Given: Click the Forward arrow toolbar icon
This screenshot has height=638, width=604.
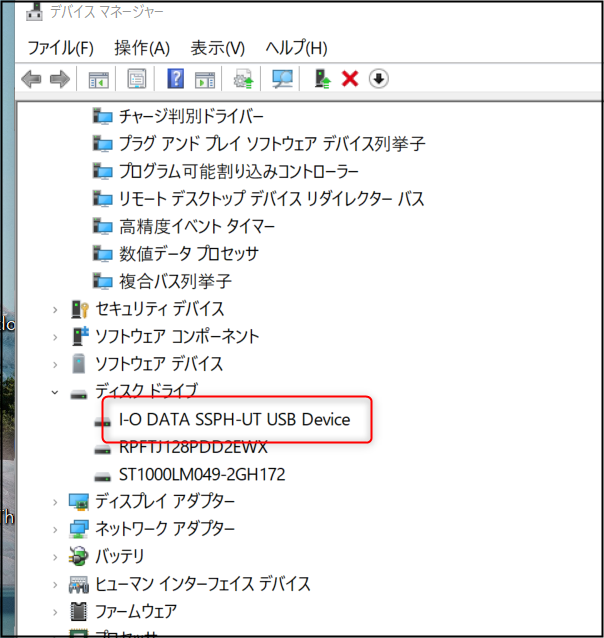Looking at the screenshot, I should click(x=60, y=79).
